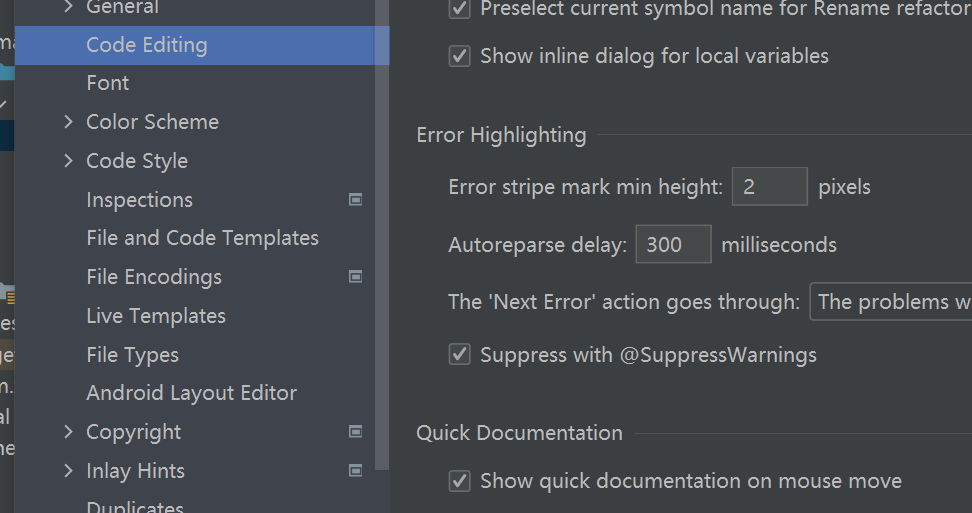Select File Types in settings list
This screenshot has width=972, height=513.
[x=132, y=355]
